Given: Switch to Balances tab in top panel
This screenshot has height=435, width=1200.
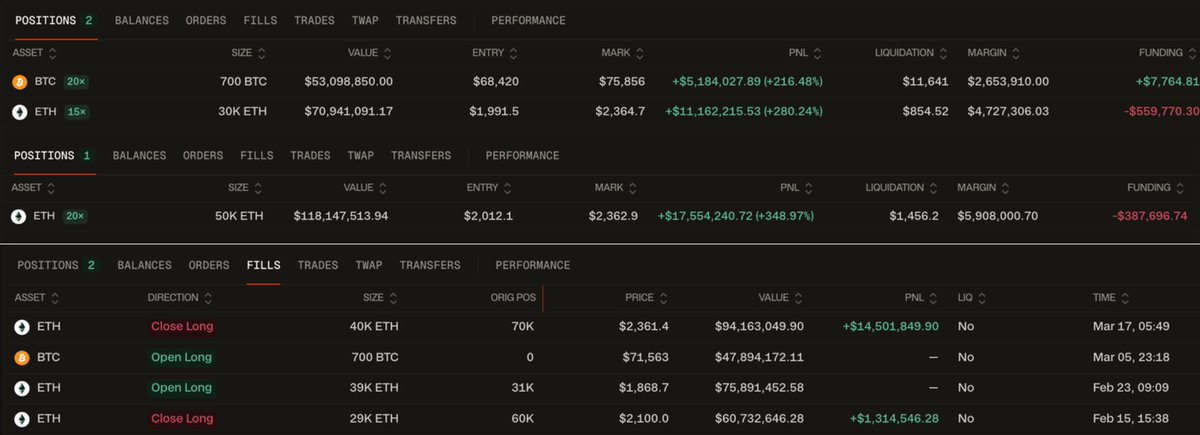Looking at the screenshot, I should click(141, 20).
